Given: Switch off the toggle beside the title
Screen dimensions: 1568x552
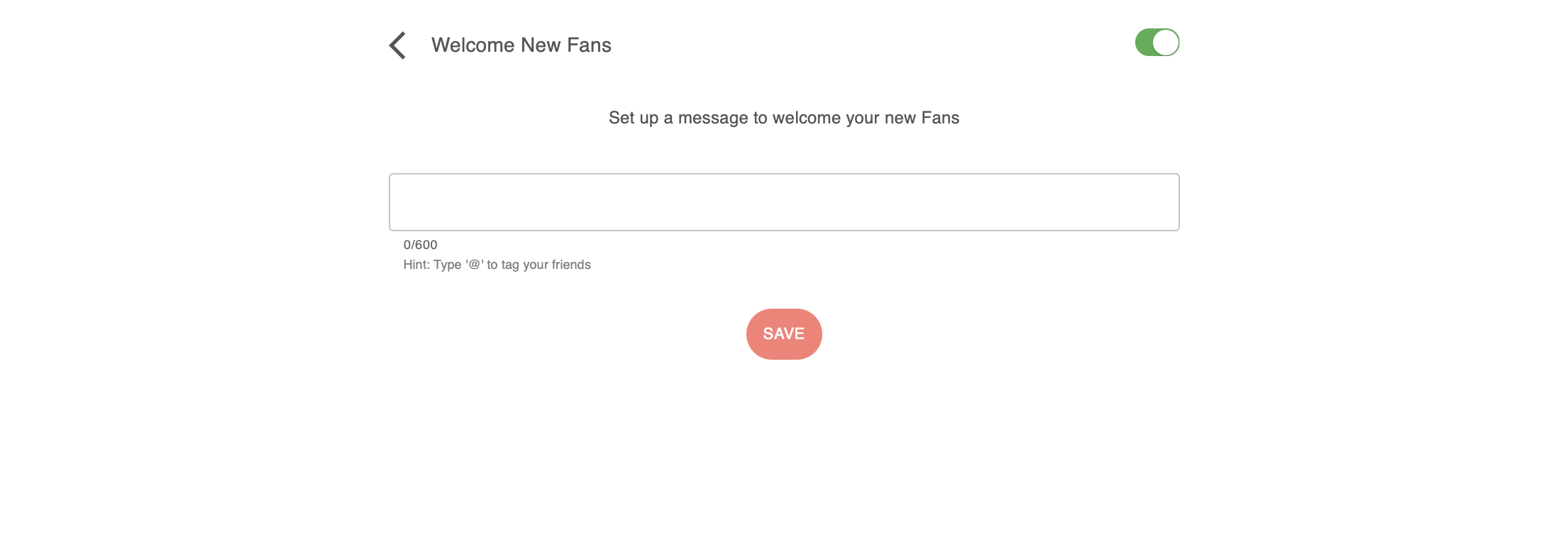Looking at the screenshot, I should tap(1156, 43).
